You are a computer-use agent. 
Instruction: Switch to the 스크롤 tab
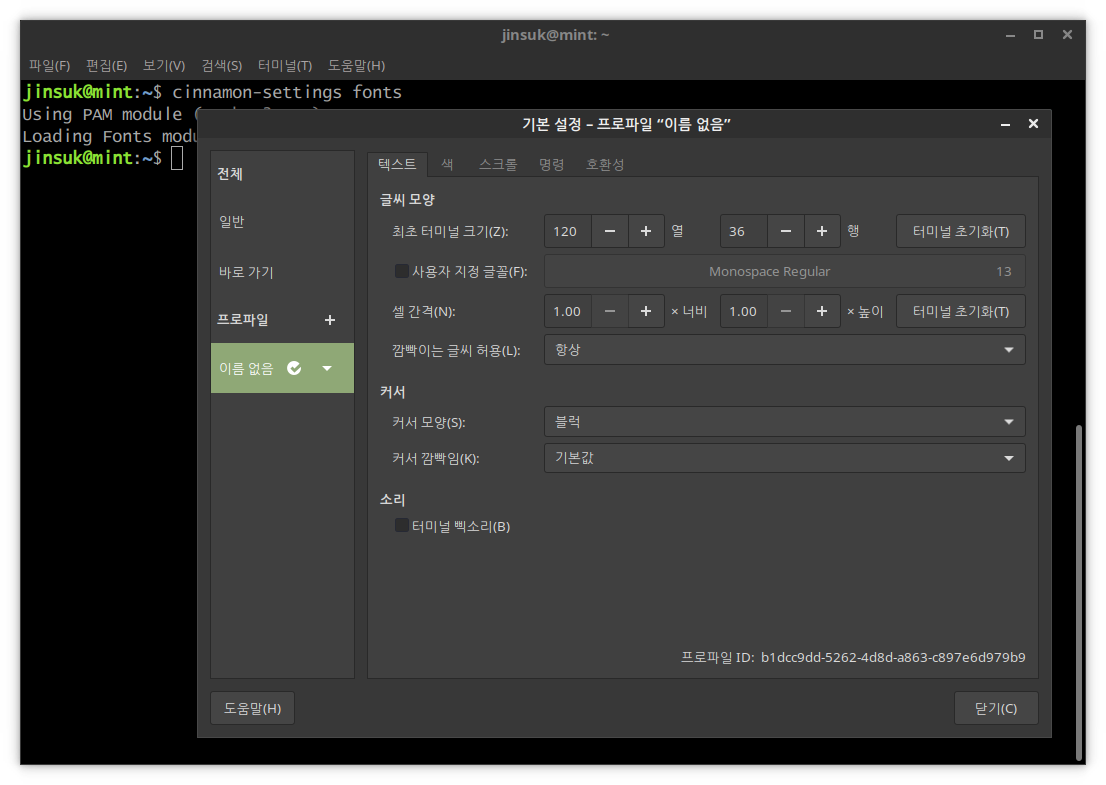pos(498,164)
